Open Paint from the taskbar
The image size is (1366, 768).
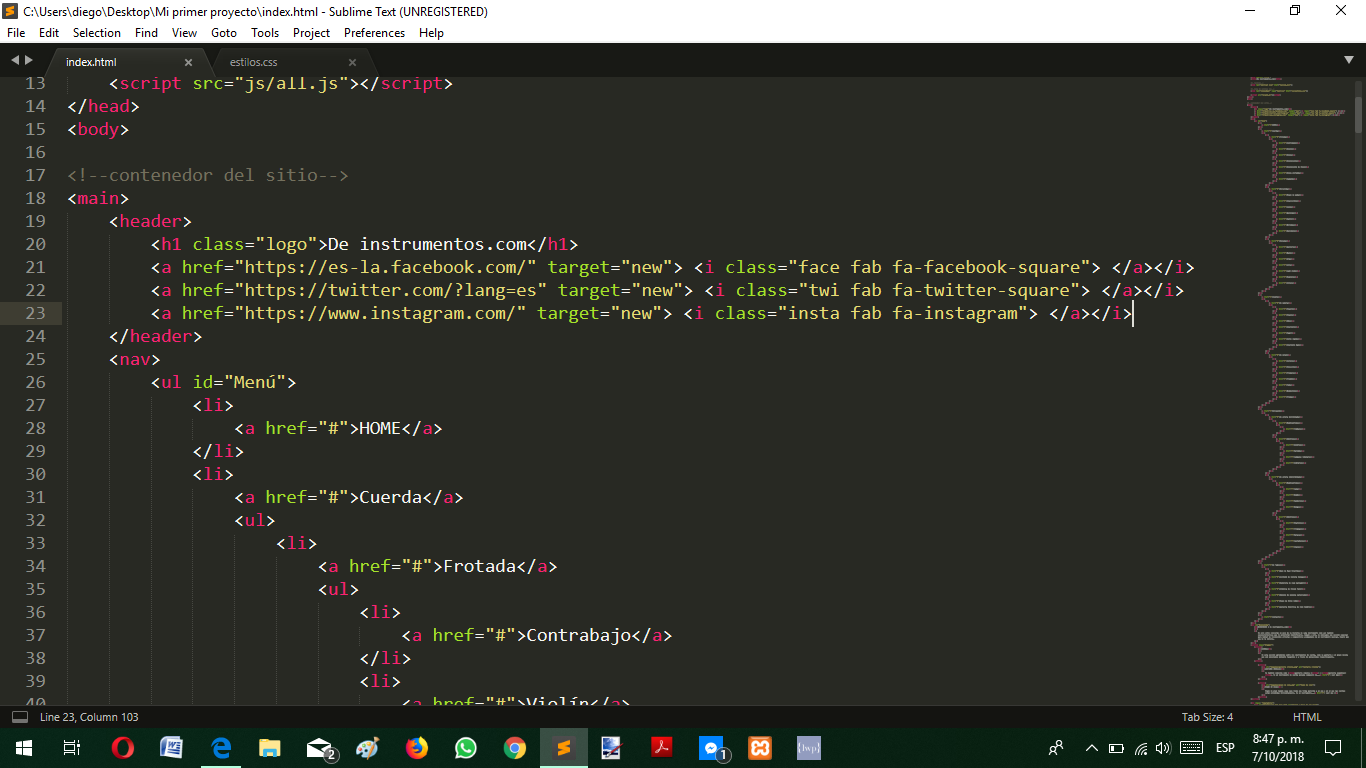point(368,747)
